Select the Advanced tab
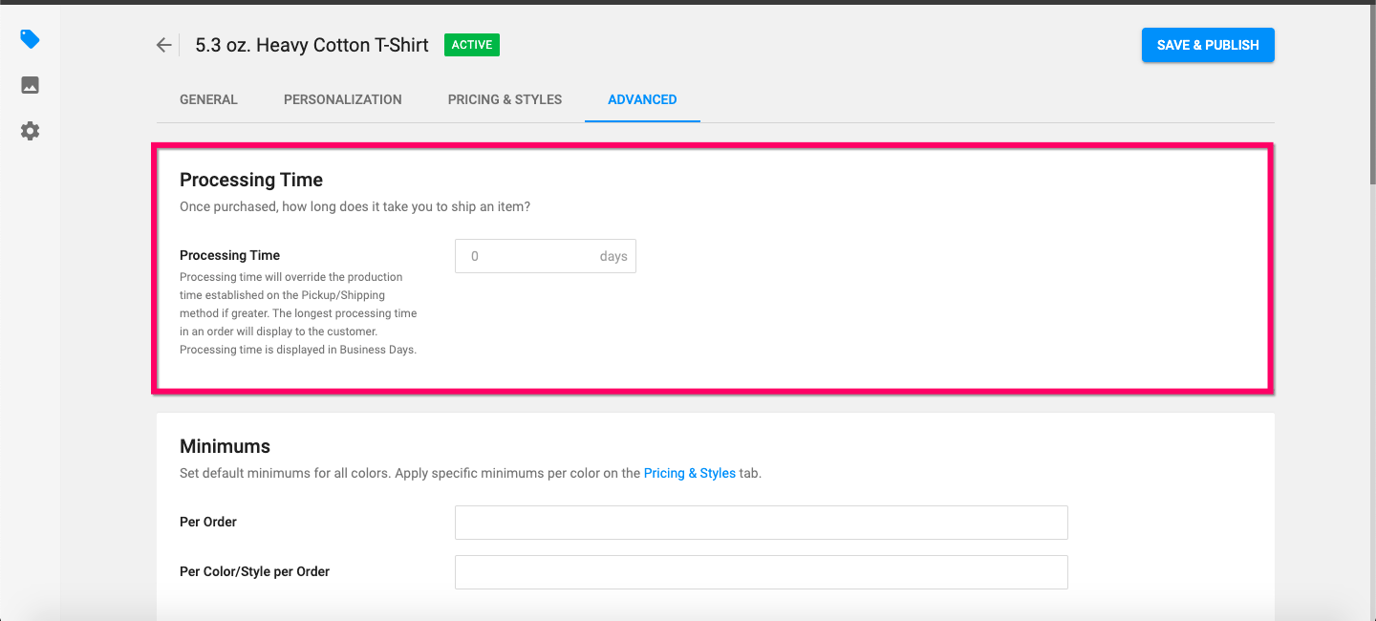The width and height of the screenshot is (1376, 621). click(642, 100)
